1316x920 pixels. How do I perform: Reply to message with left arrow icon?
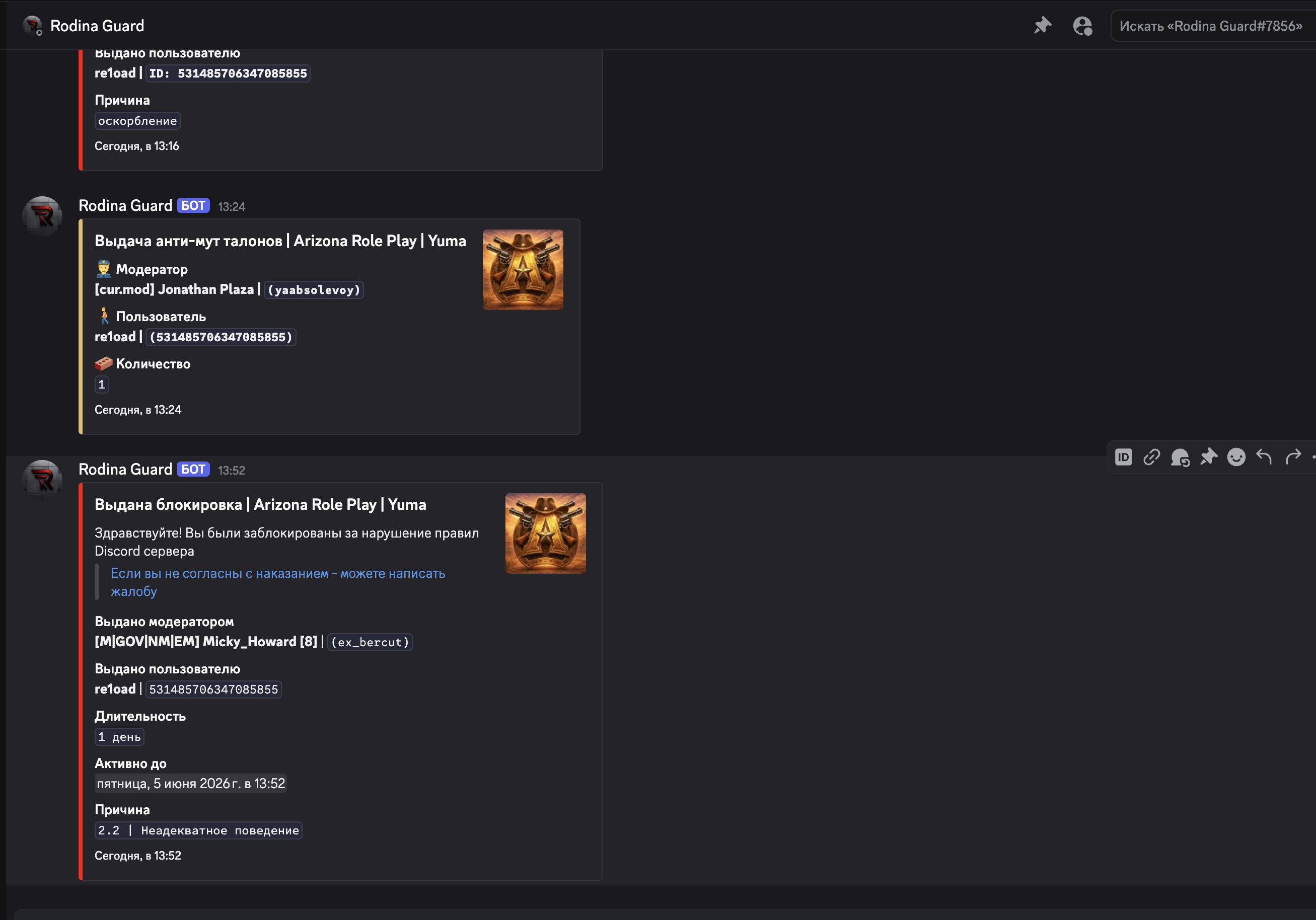pos(1265,457)
